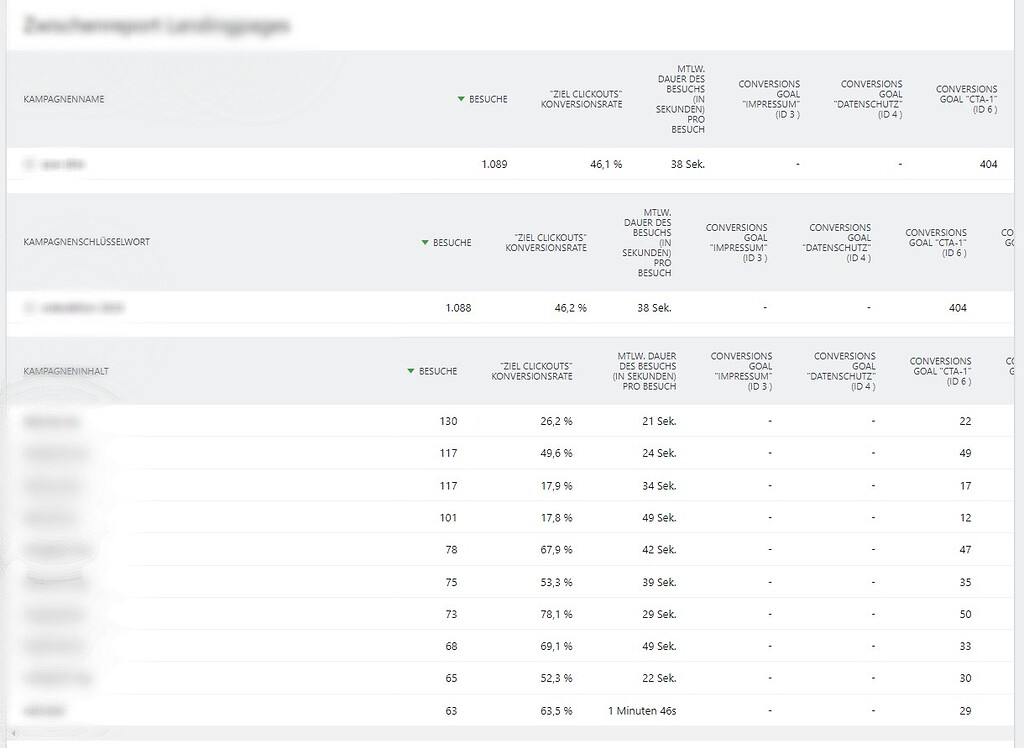Image resolution: width=1024 pixels, height=748 pixels.
Task: Click the green sort arrow beside BESUCHE in Kampagnenname table
Action: (463, 99)
